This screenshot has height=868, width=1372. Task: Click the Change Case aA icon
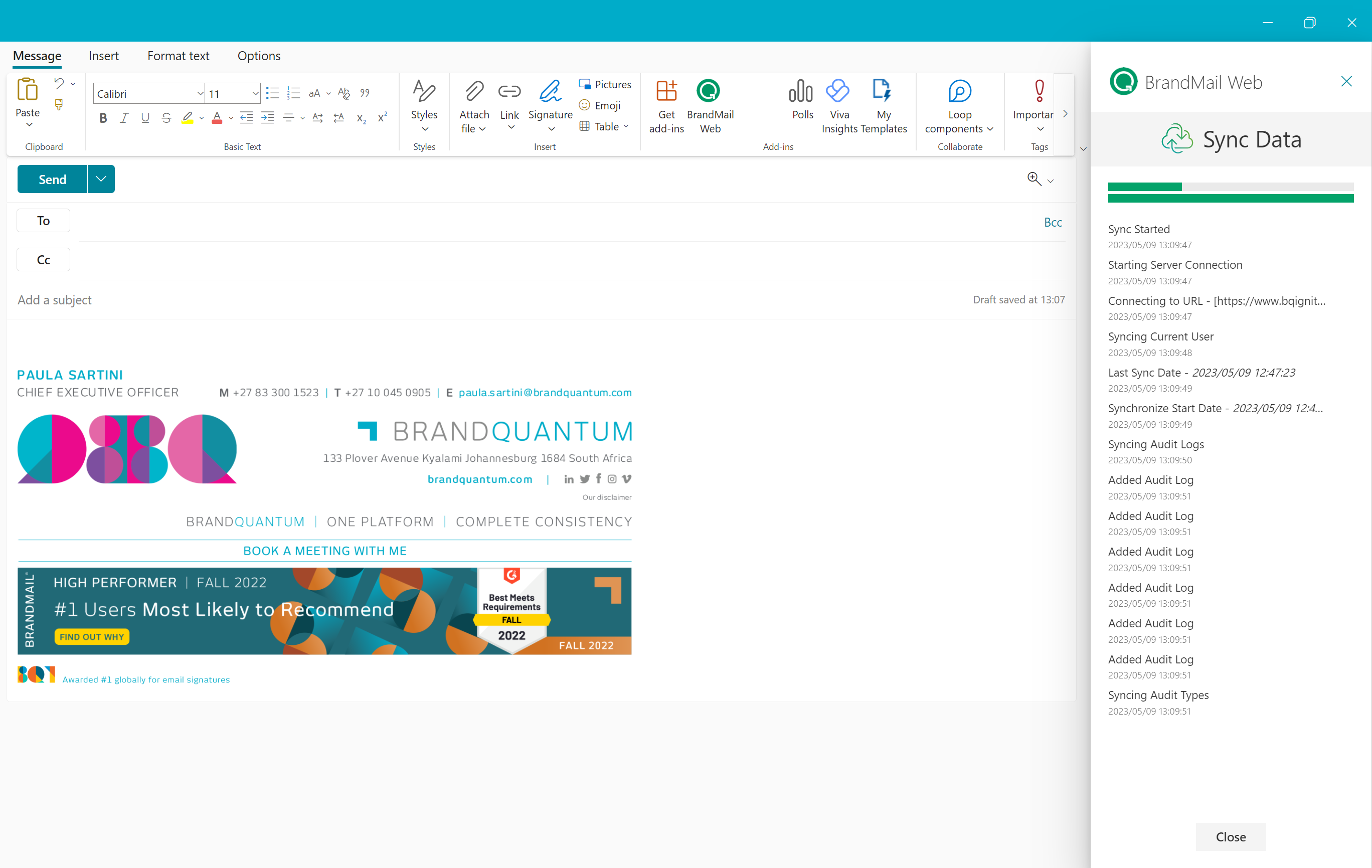coord(314,93)
